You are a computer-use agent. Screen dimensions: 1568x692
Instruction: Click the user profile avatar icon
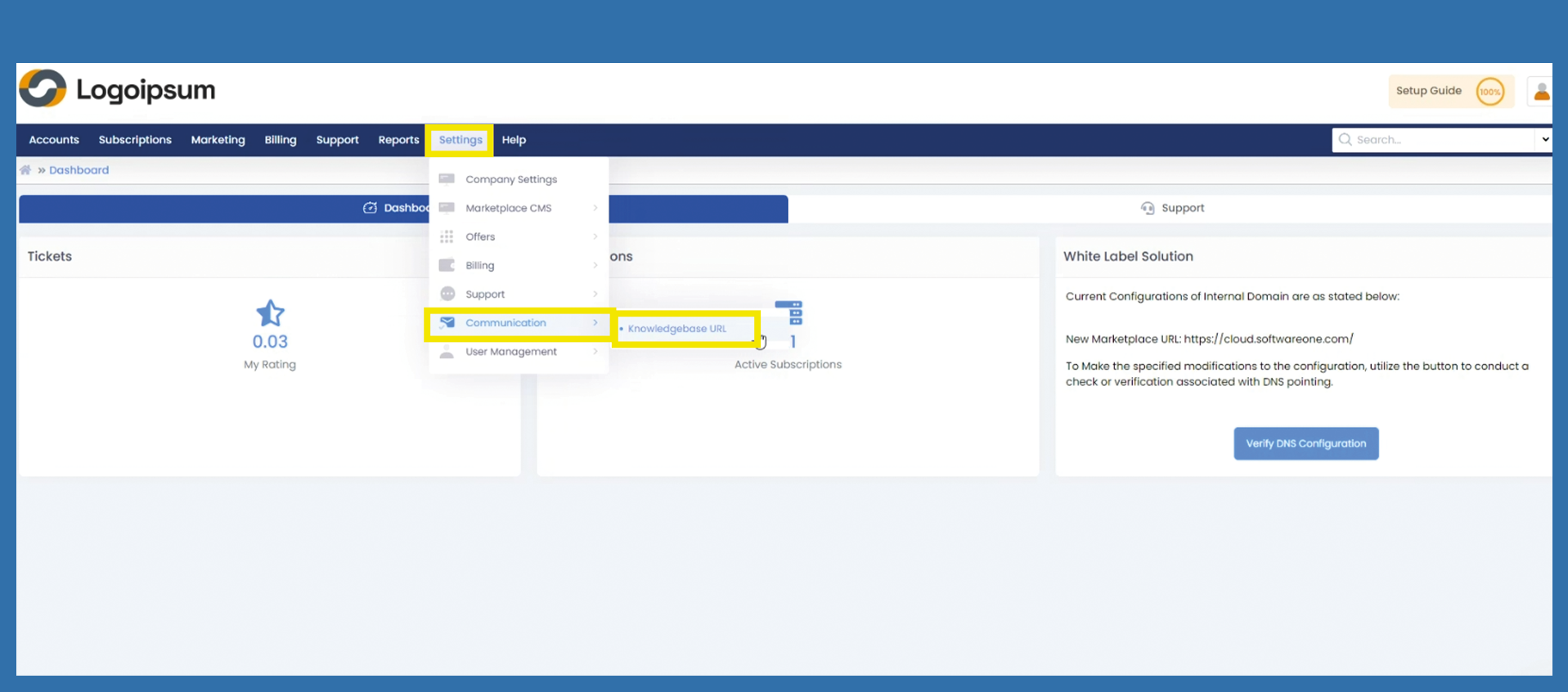(1541, 92)
